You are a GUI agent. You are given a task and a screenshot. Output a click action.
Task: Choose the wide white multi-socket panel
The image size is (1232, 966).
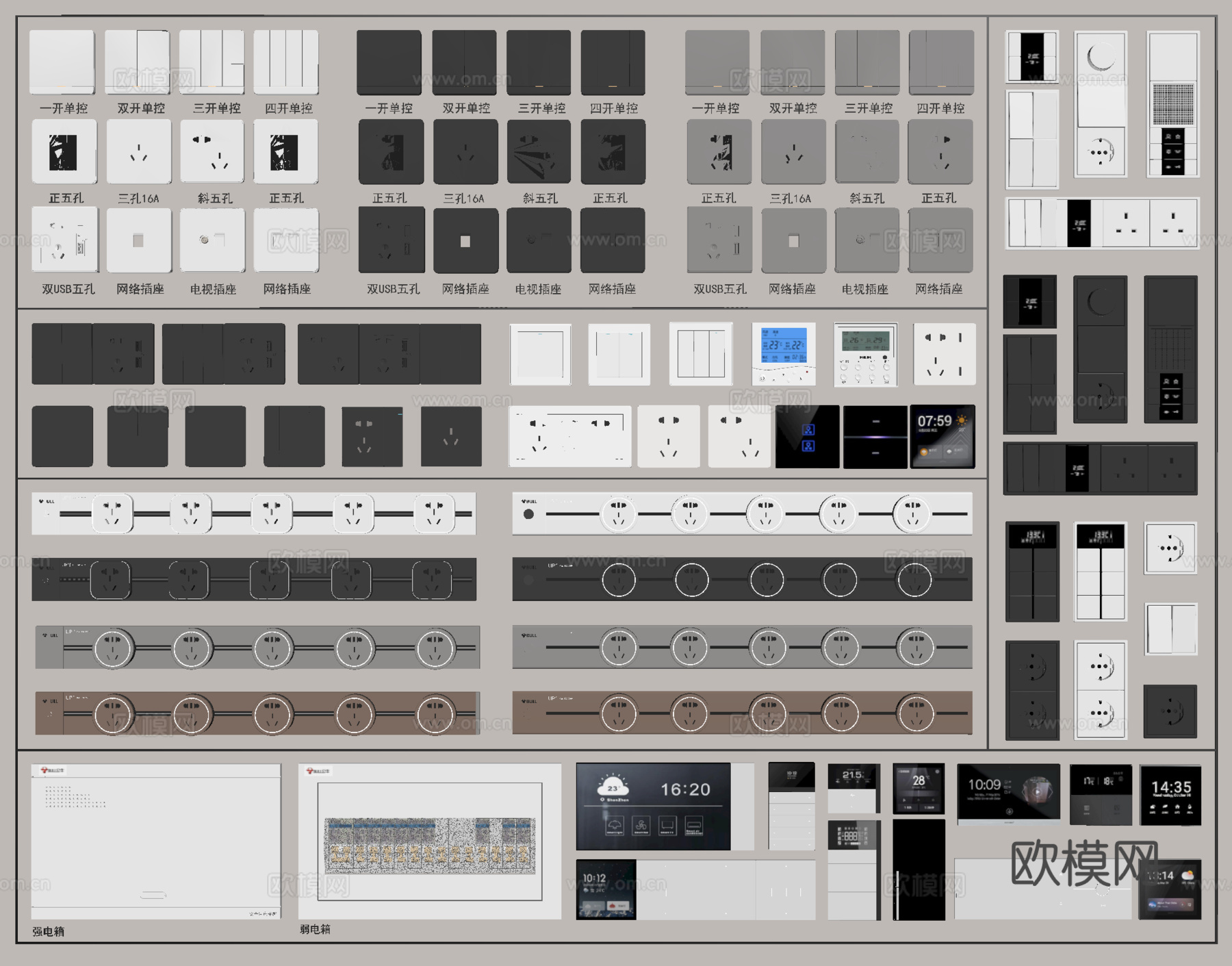tap(570, 437)
